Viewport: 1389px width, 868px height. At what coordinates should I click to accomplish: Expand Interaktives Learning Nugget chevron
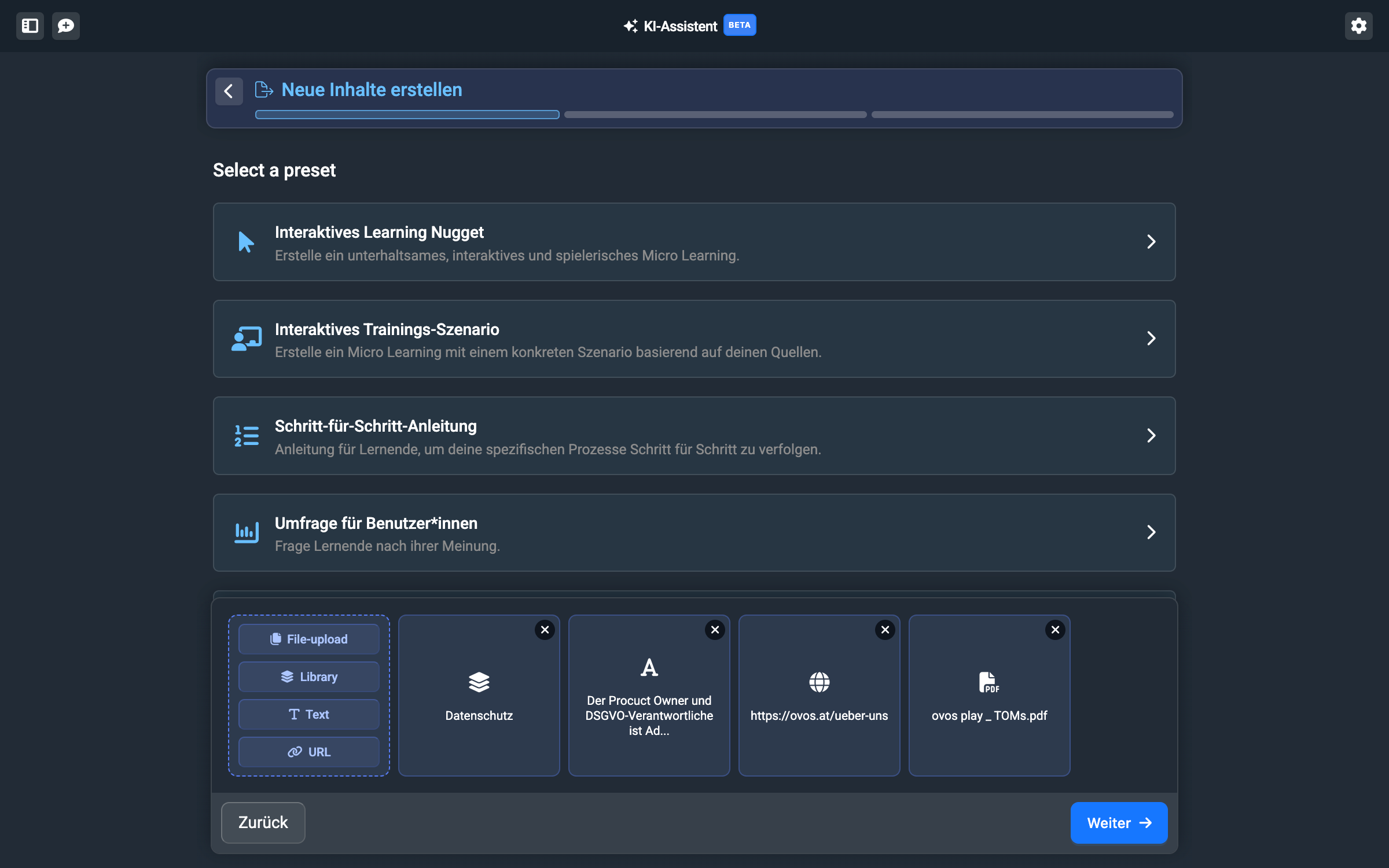click(1151, 242)
